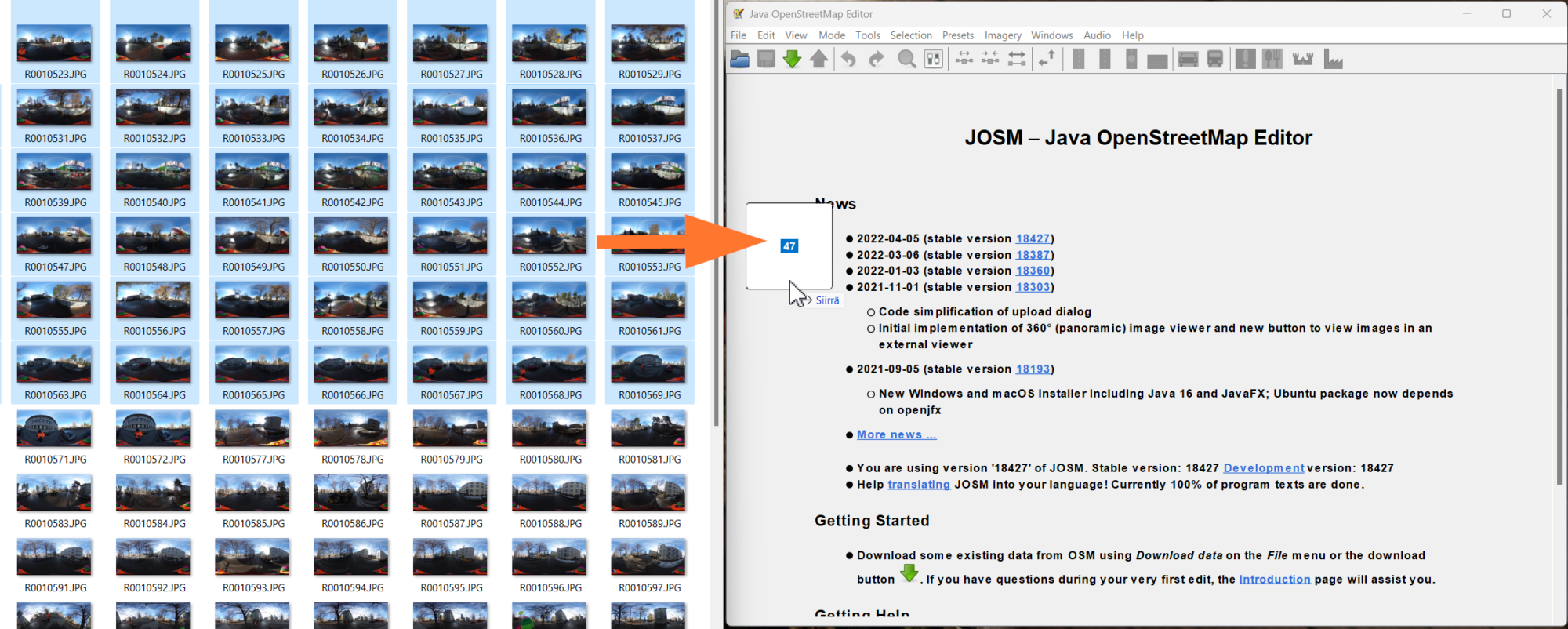Image resolution: width=1568 pixels, height=629 pixels.
Task: Open the View menu
Action: pos(796,35)
